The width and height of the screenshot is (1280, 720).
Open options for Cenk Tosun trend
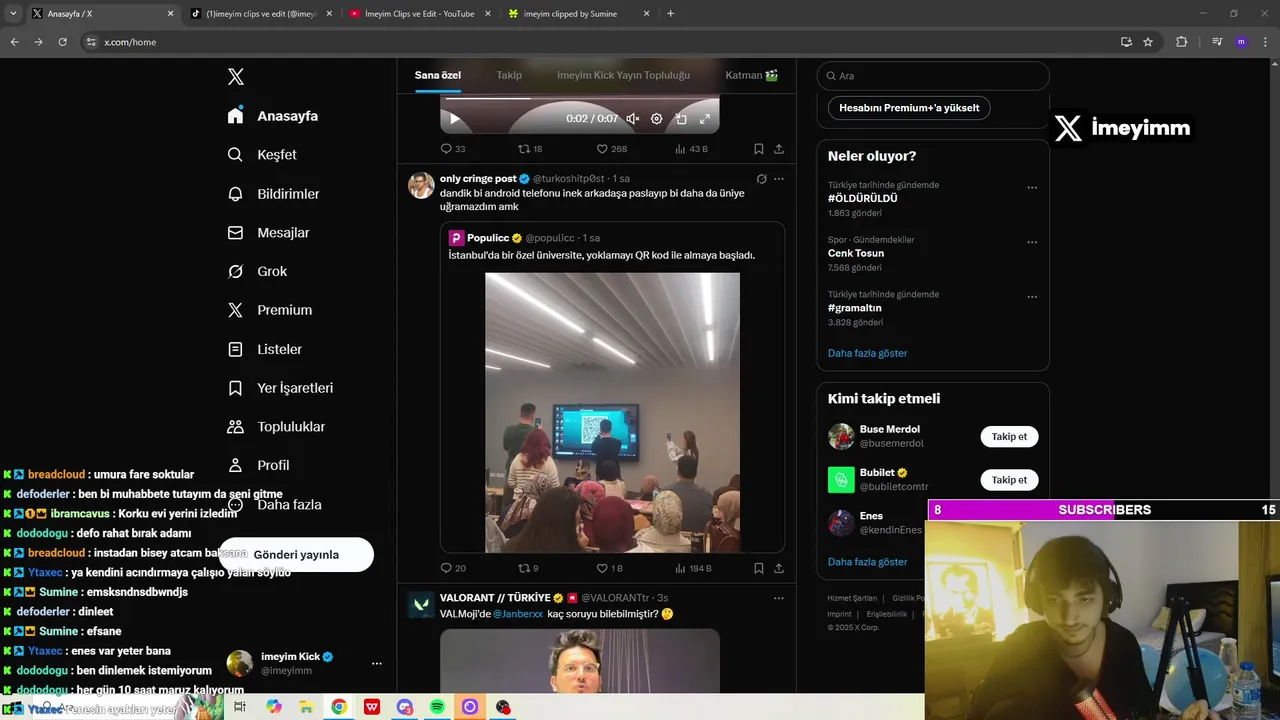point(1032,242)
